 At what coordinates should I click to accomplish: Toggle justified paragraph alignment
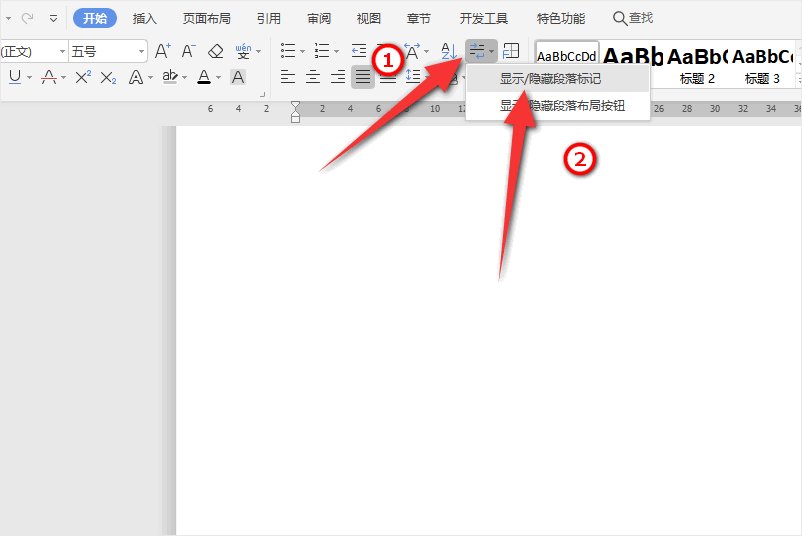coord(363,77)
